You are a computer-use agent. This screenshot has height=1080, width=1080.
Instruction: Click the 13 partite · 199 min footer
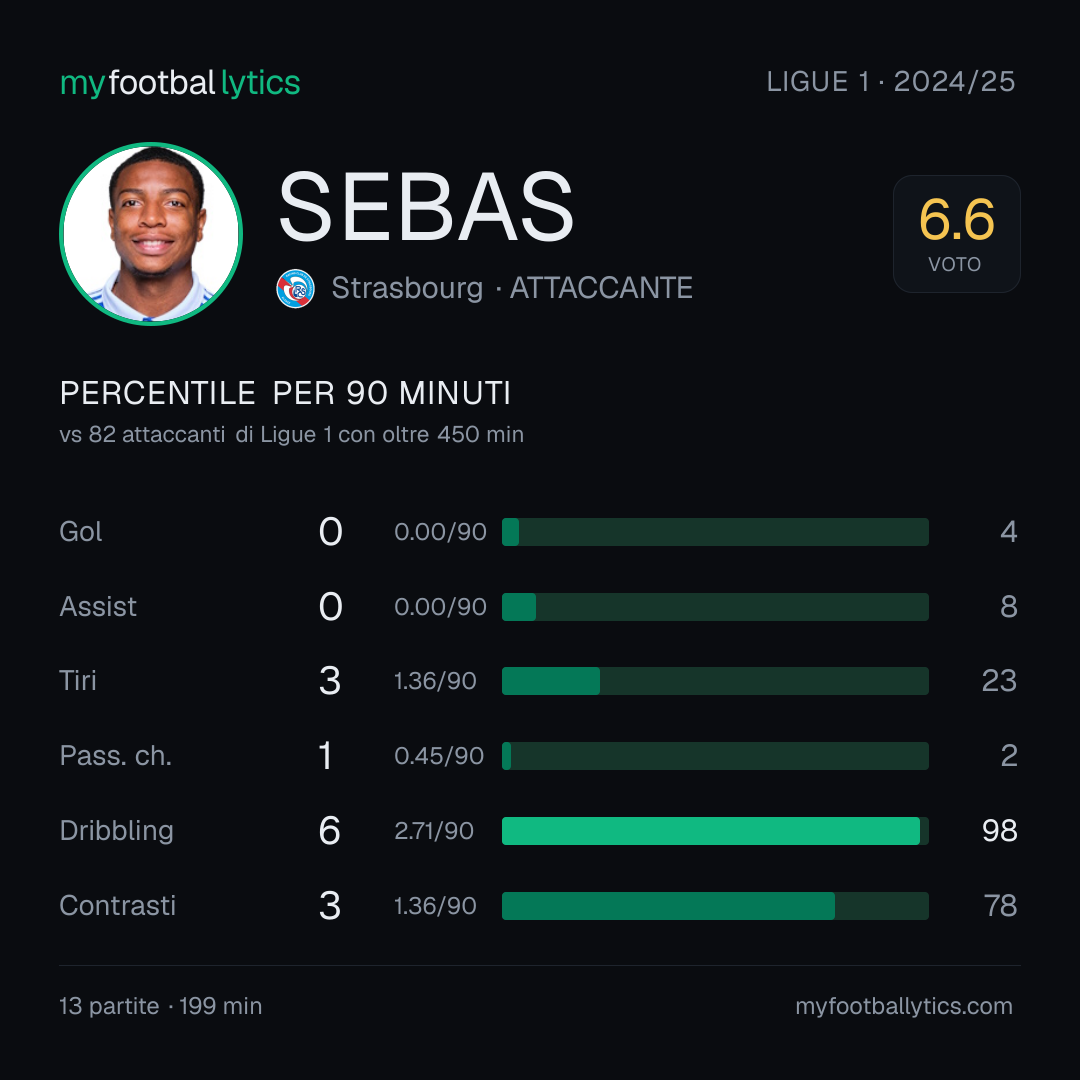[x=160, y=1006]
